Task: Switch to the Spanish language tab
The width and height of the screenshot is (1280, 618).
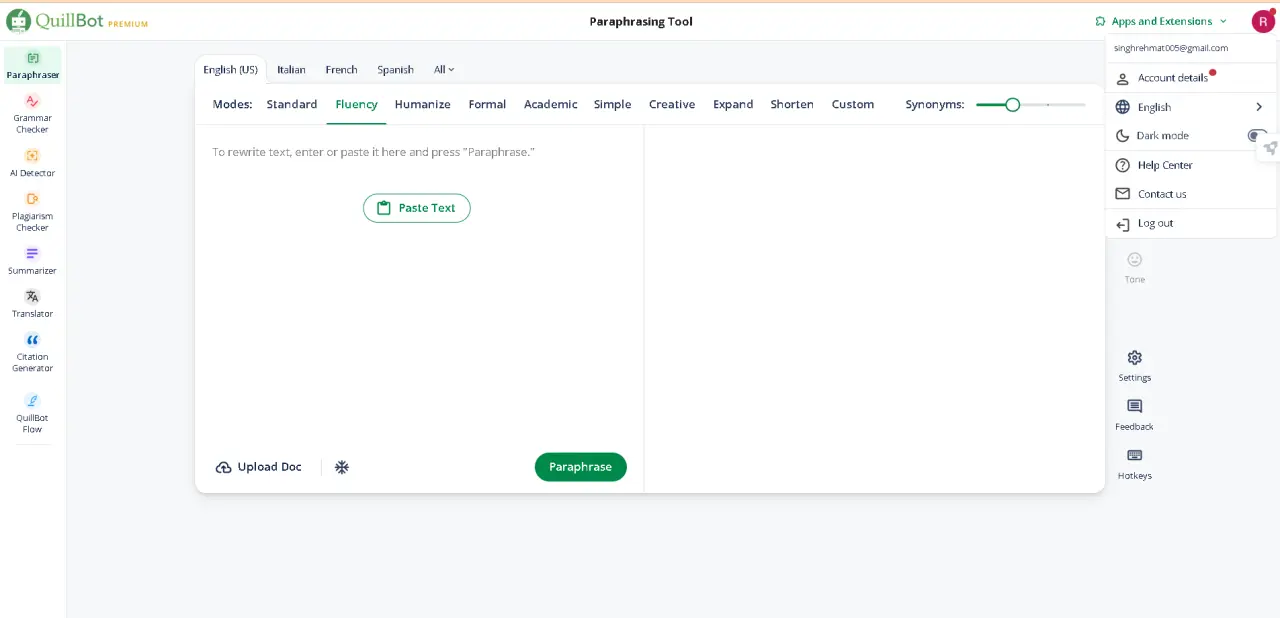Action: [x=395, y=70]
